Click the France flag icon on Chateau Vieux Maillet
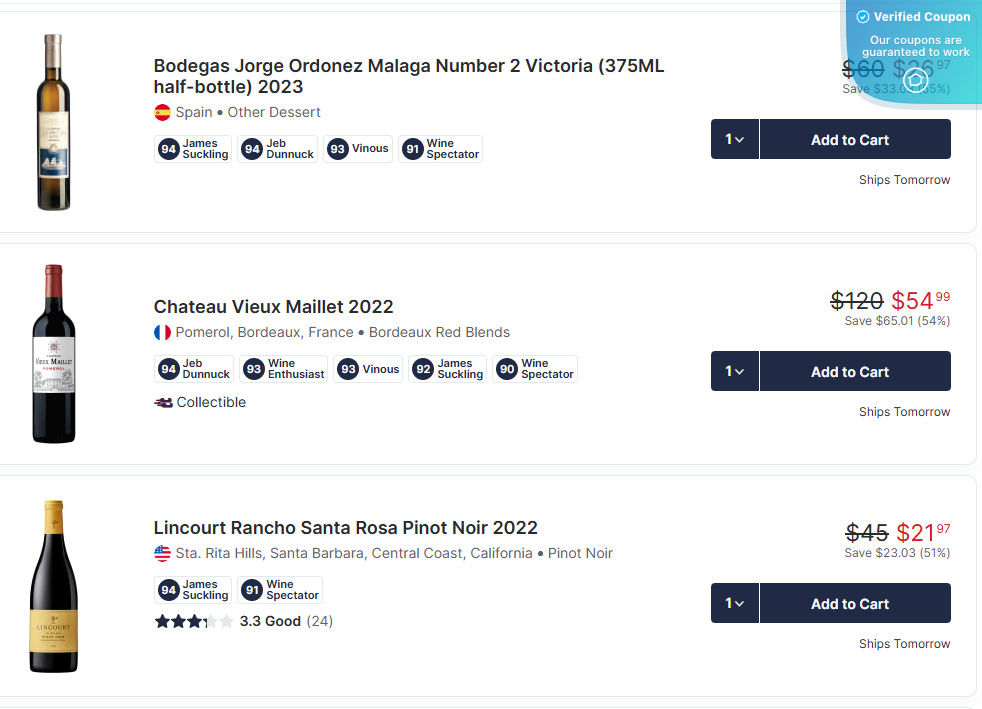982x709 pixels. 162,333
